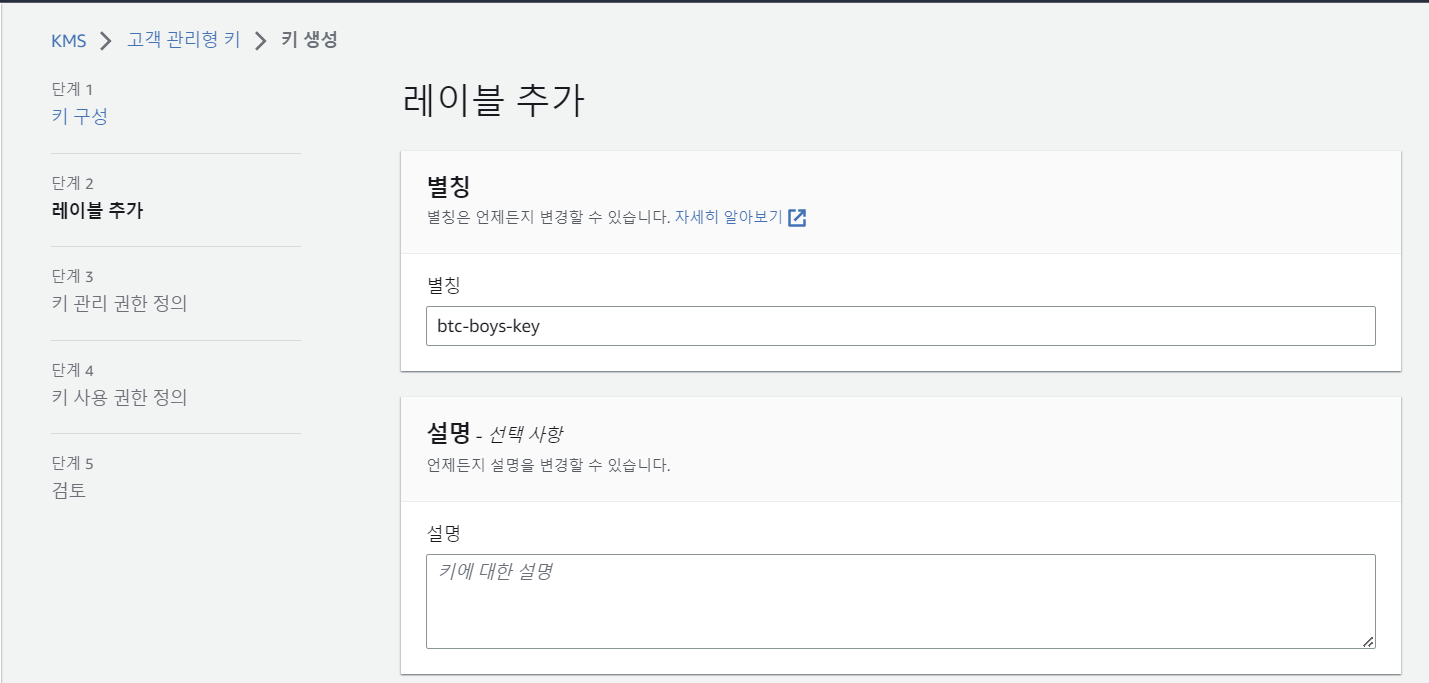The image size is (1429, 683).
Task: Click the 설명 label above the textarea
Action: click(444, 533)
